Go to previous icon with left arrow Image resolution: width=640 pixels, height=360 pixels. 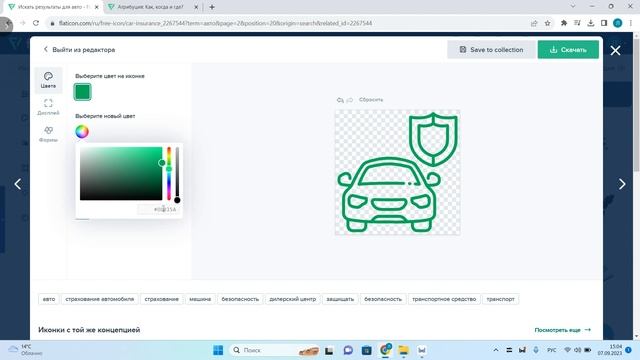(x=18, y=184)
